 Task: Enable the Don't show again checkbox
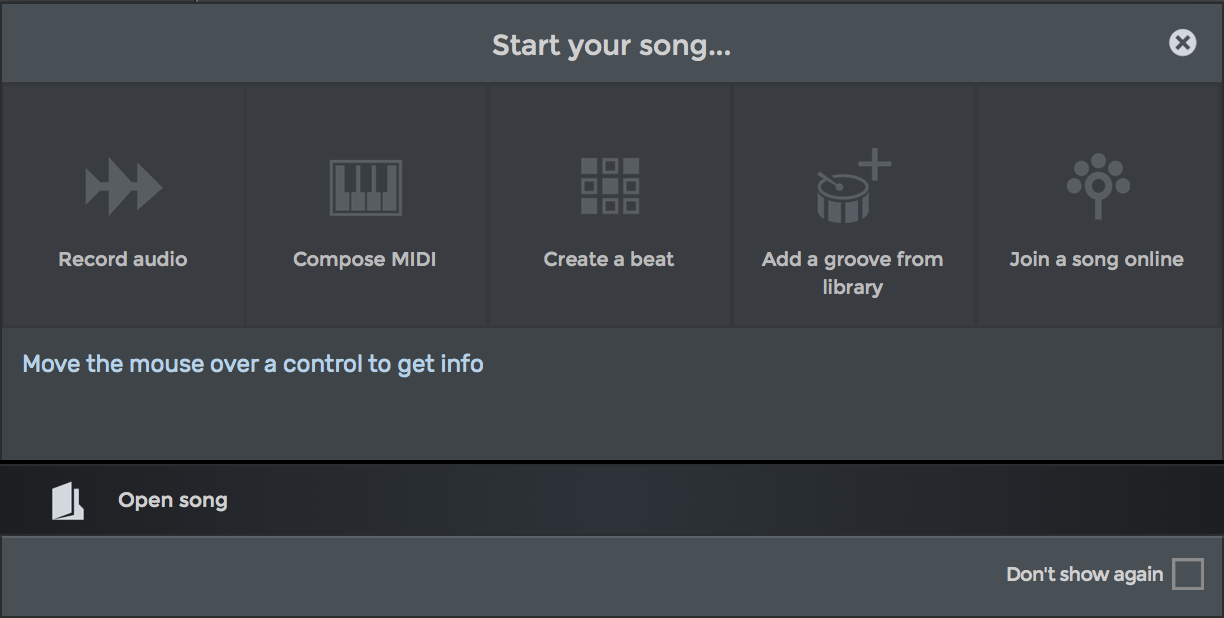pyautogui.click(x=1188, y=574)
